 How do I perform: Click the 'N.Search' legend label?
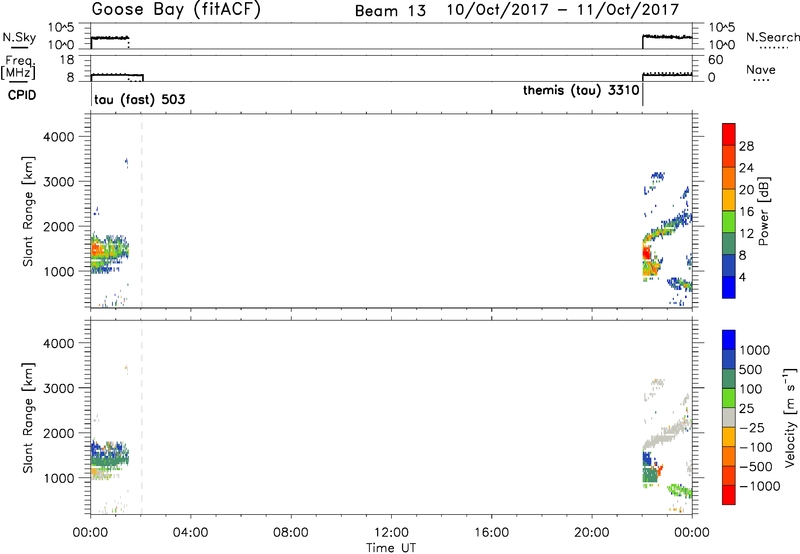coord(772,37)
